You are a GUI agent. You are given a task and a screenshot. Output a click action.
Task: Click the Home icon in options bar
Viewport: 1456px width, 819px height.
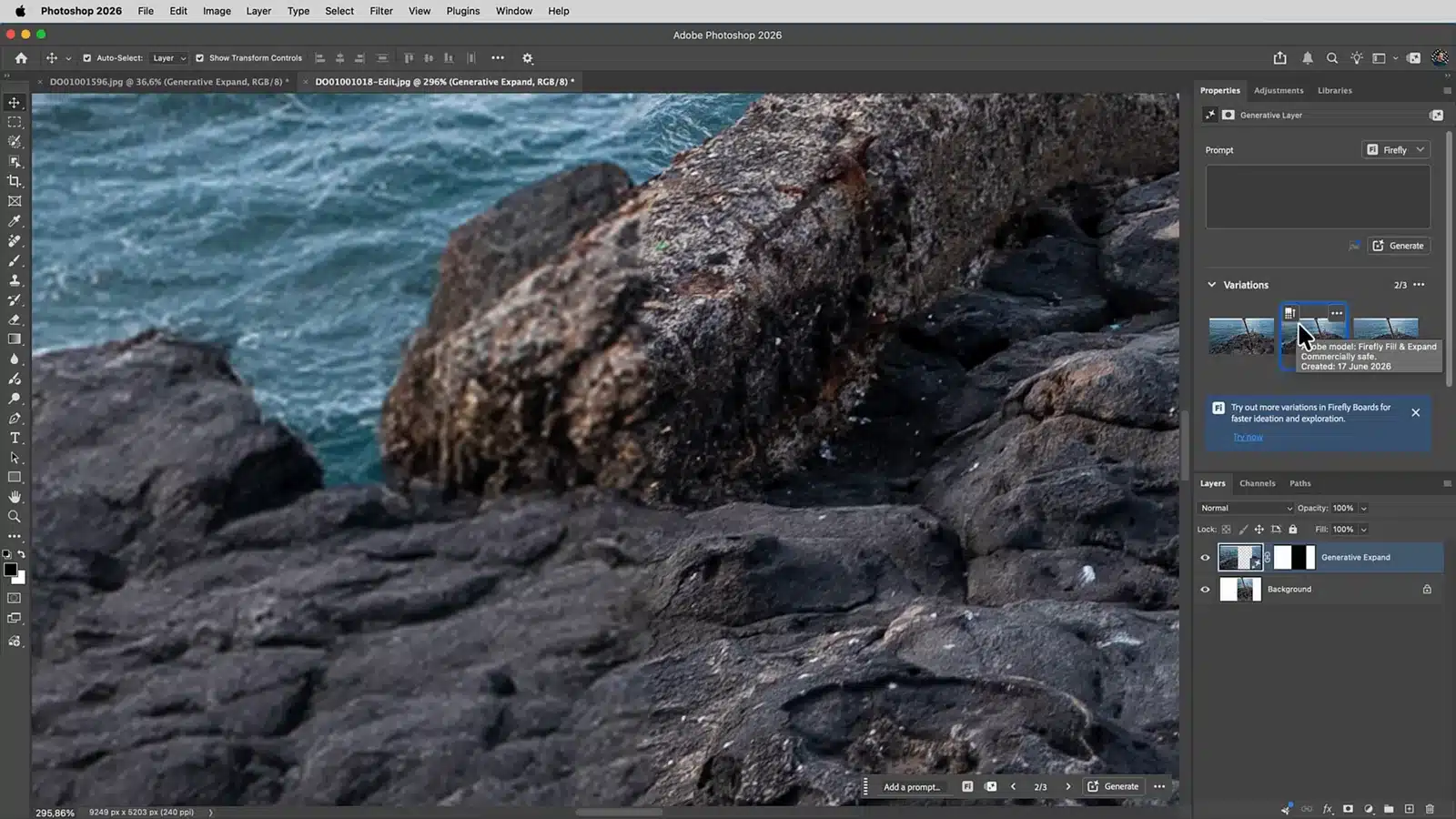click(21, 58)
